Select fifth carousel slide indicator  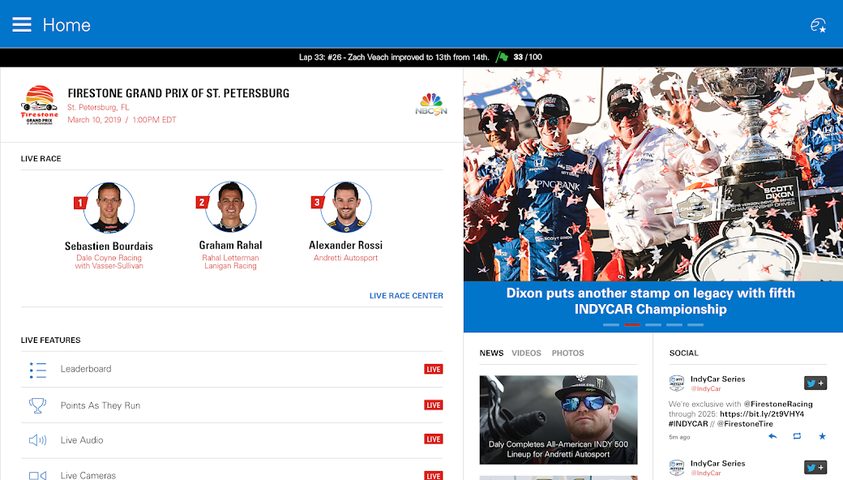(x=695, y=325)
